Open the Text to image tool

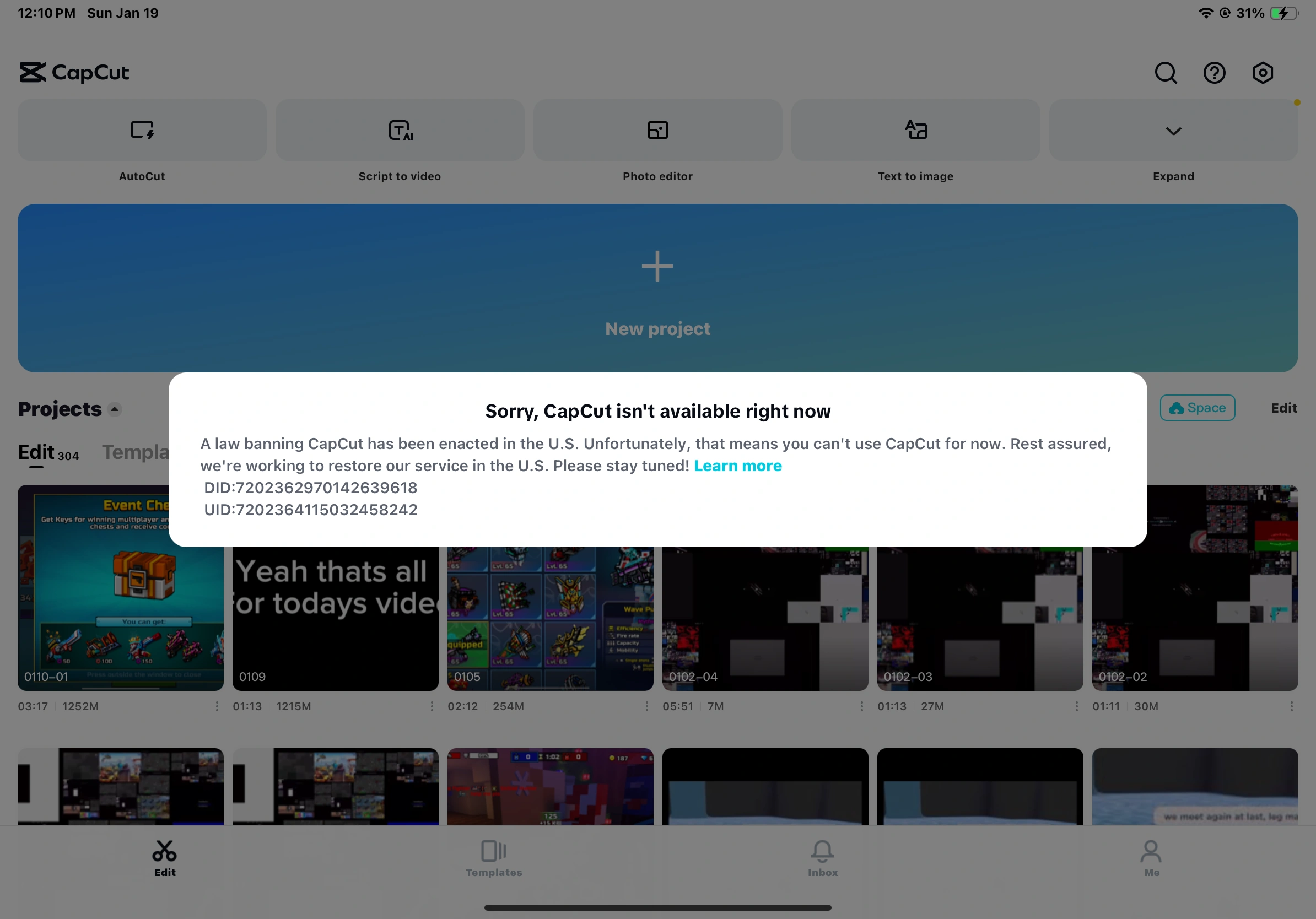tap(915, 131)
